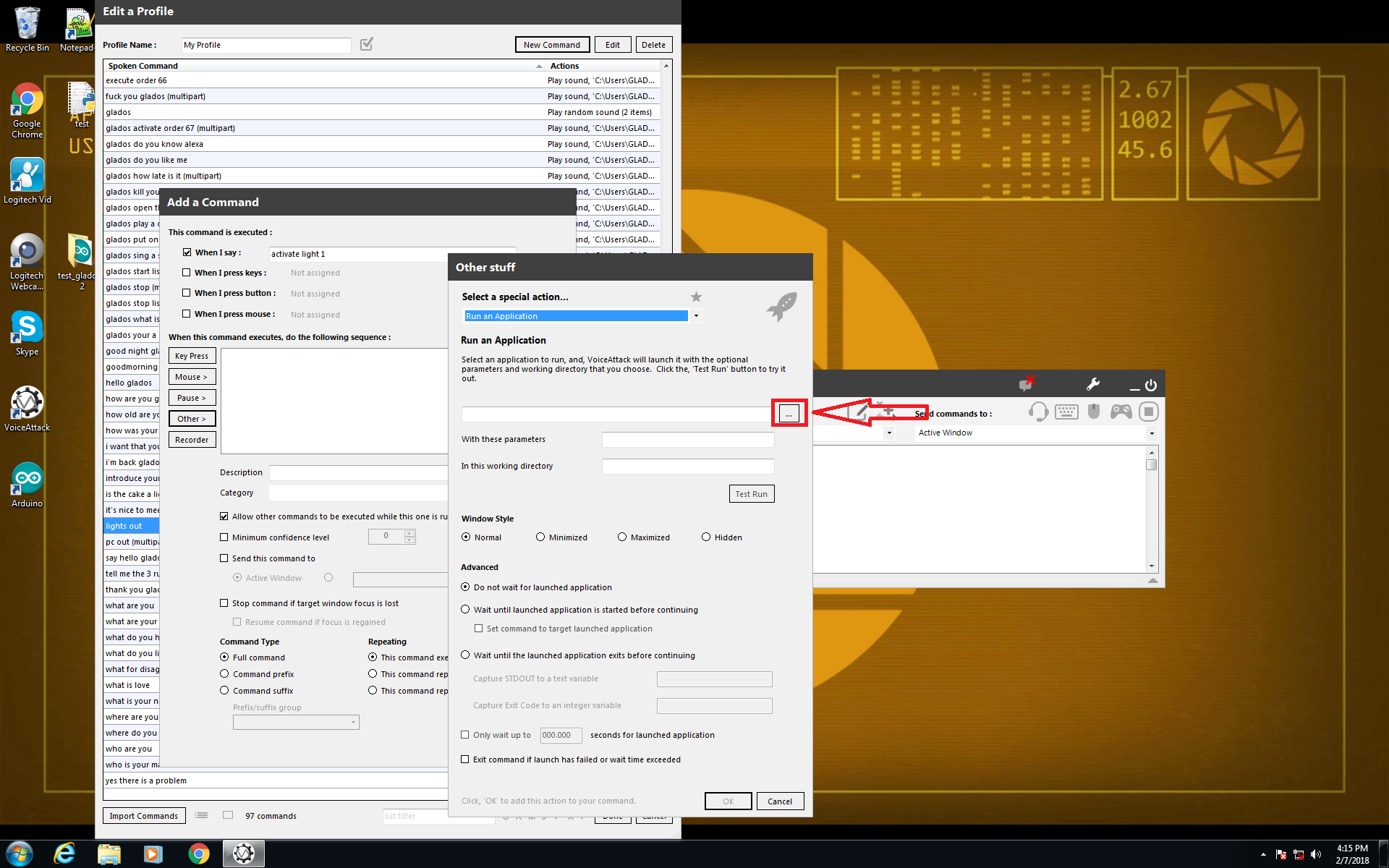This screenshot has height=868, width=1389.
Task: Click the joystick gamepad icon
Action: tap(1121, 412)
